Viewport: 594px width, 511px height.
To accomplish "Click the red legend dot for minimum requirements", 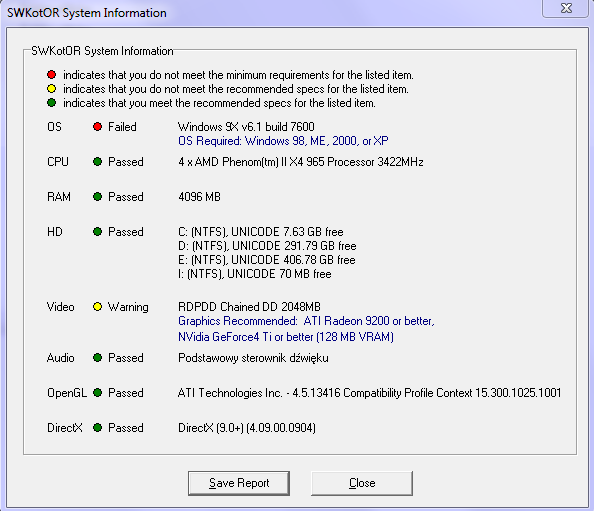I will coord(52,75).
